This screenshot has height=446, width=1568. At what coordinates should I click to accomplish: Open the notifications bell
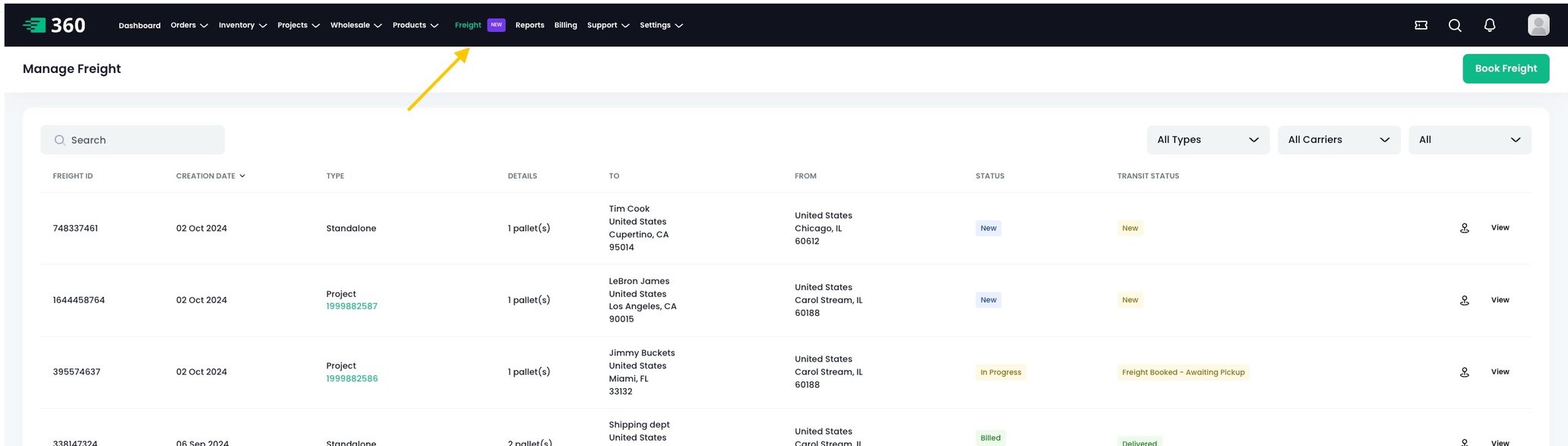click(1489, 25)
